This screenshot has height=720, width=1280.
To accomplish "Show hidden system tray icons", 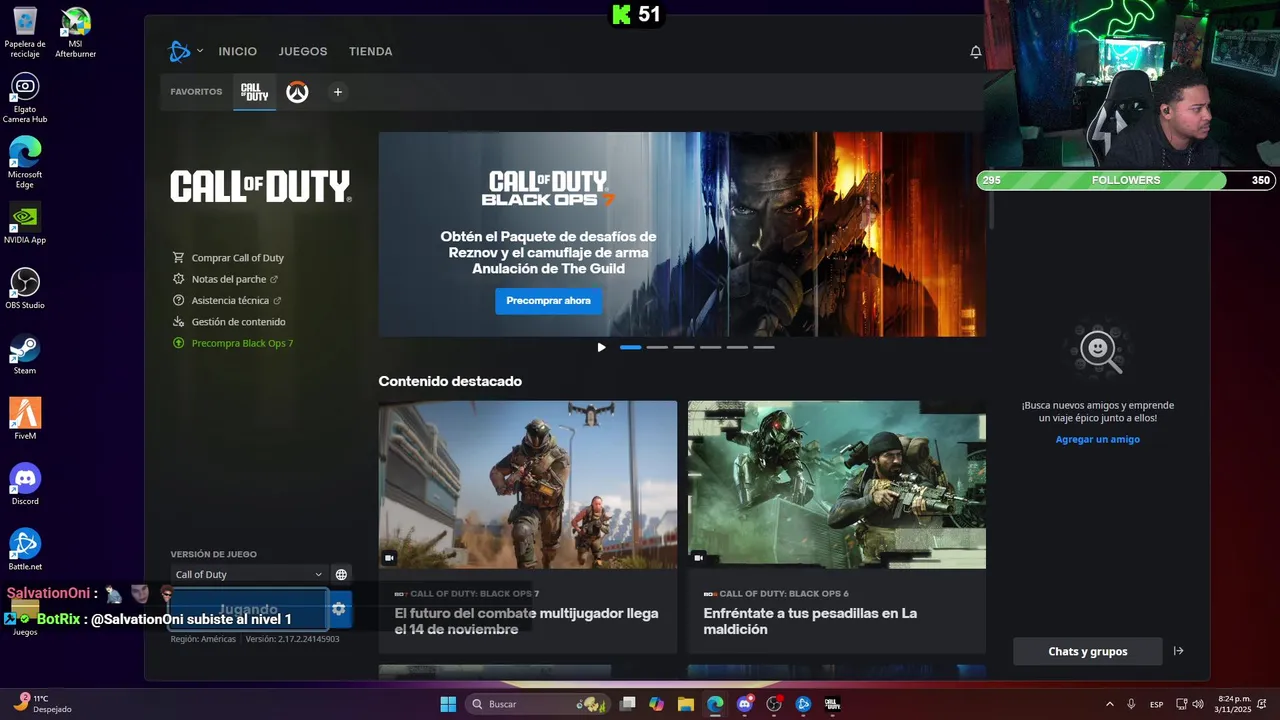I will coord(1109,704).
